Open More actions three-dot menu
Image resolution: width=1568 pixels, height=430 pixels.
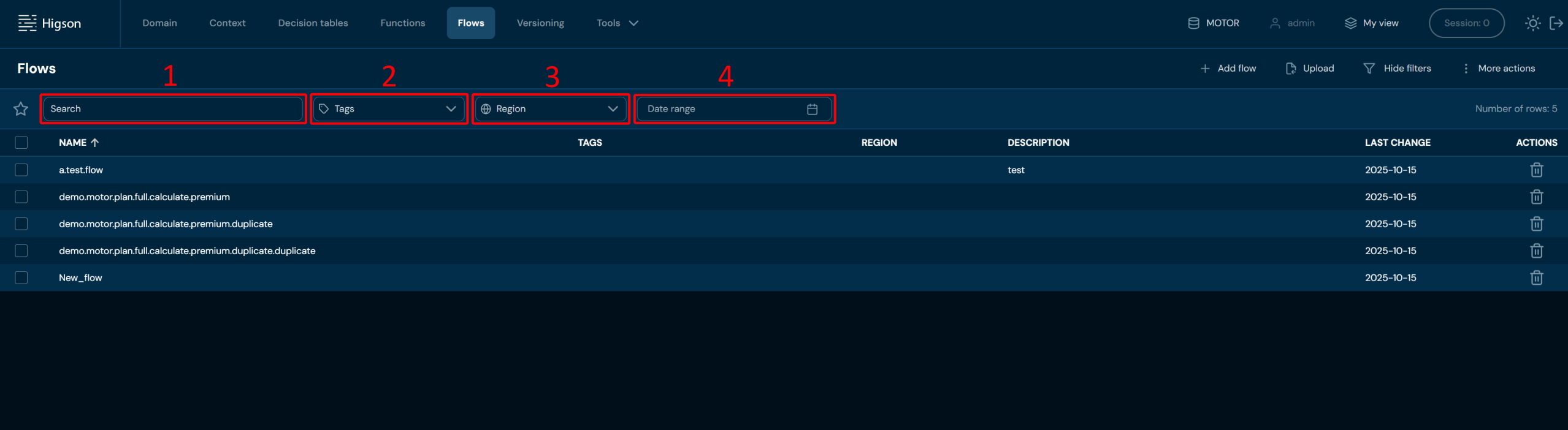1466,69
